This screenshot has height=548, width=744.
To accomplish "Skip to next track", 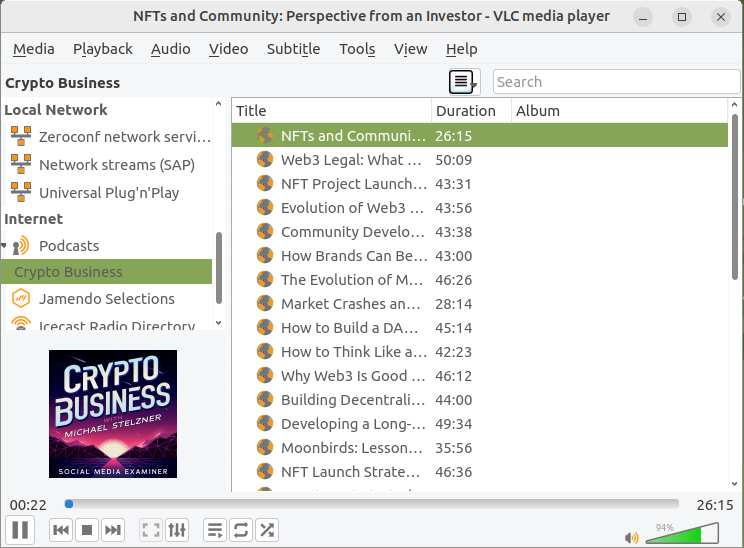I will [113, 529].
